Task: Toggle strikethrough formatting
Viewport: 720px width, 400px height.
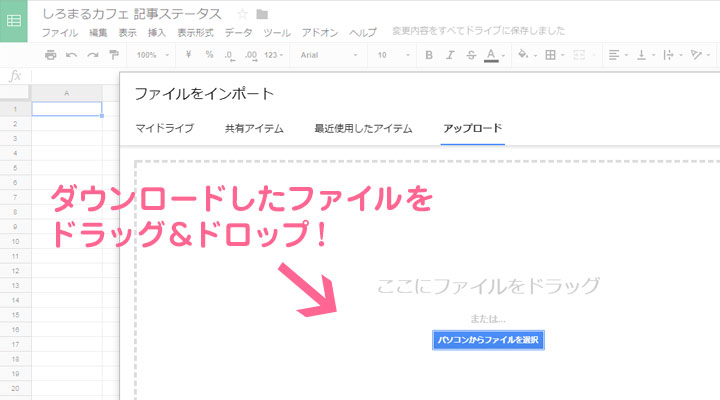Action: coord(471,55)
